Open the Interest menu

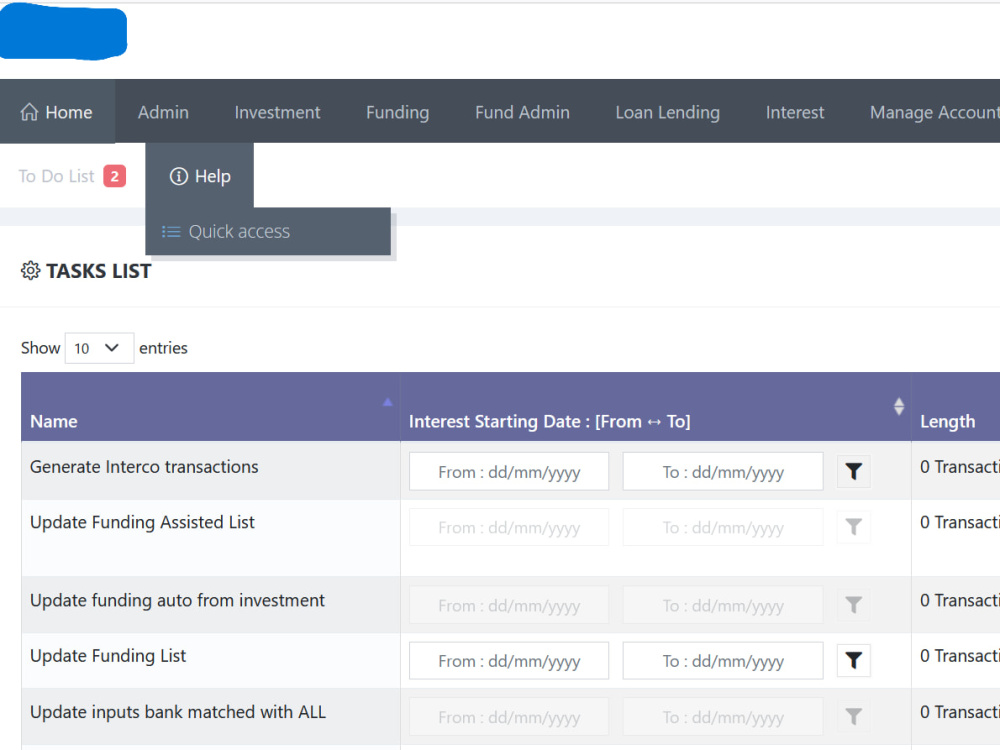pos(795,112)
